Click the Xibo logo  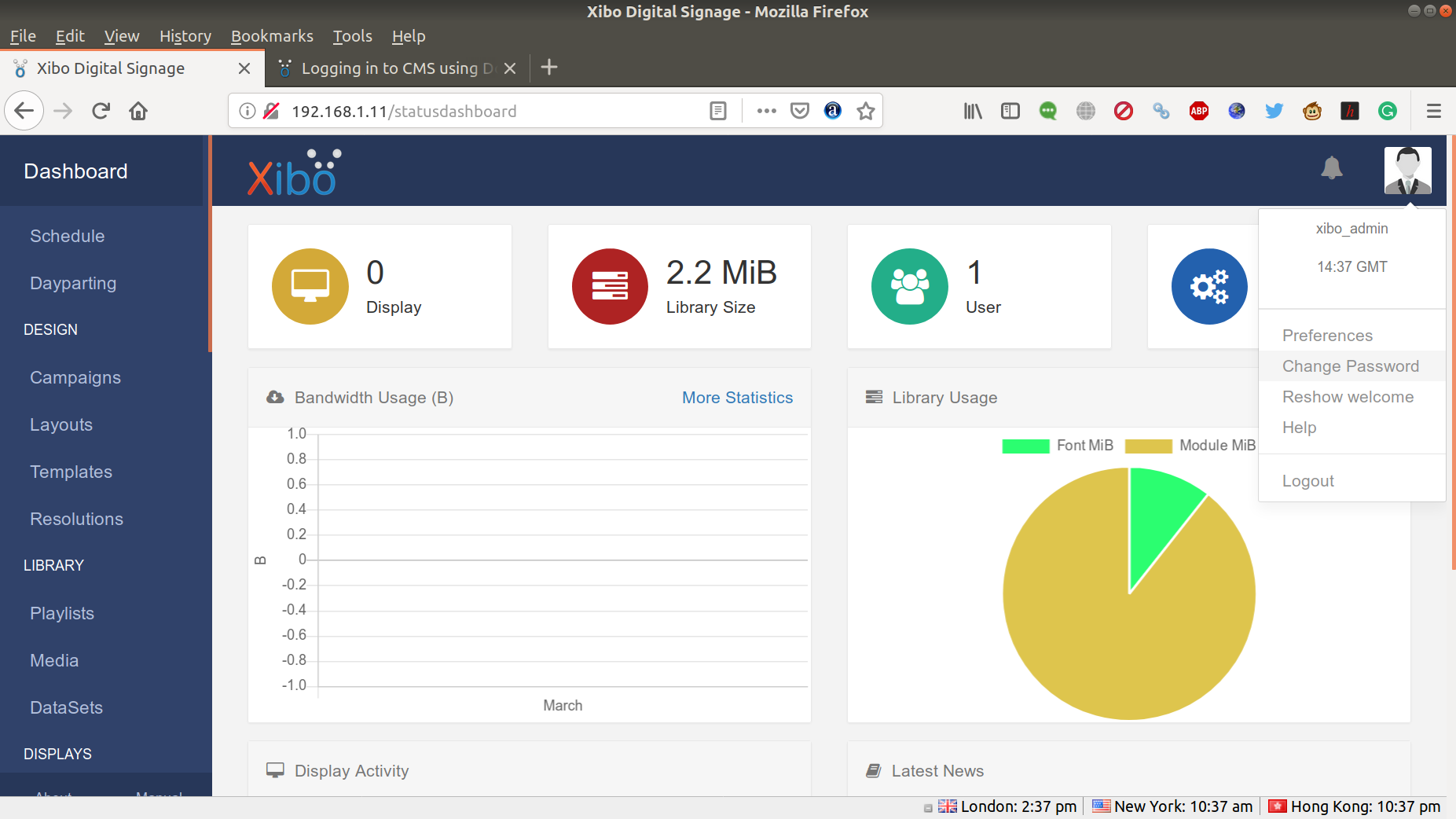[x=295, y=172]
